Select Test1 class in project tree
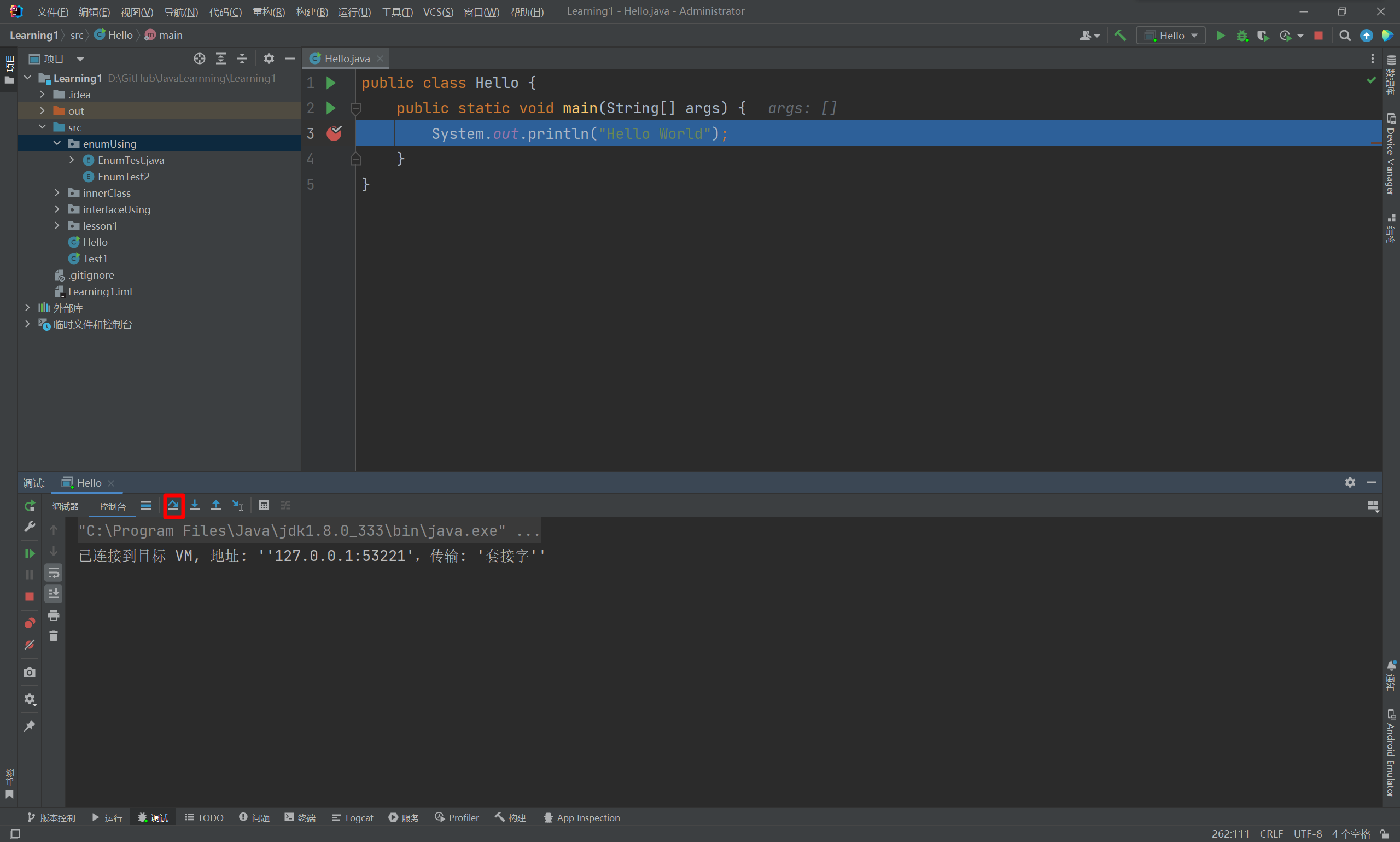Screen dimensions: 1400x842 click(x=95, y=259)
